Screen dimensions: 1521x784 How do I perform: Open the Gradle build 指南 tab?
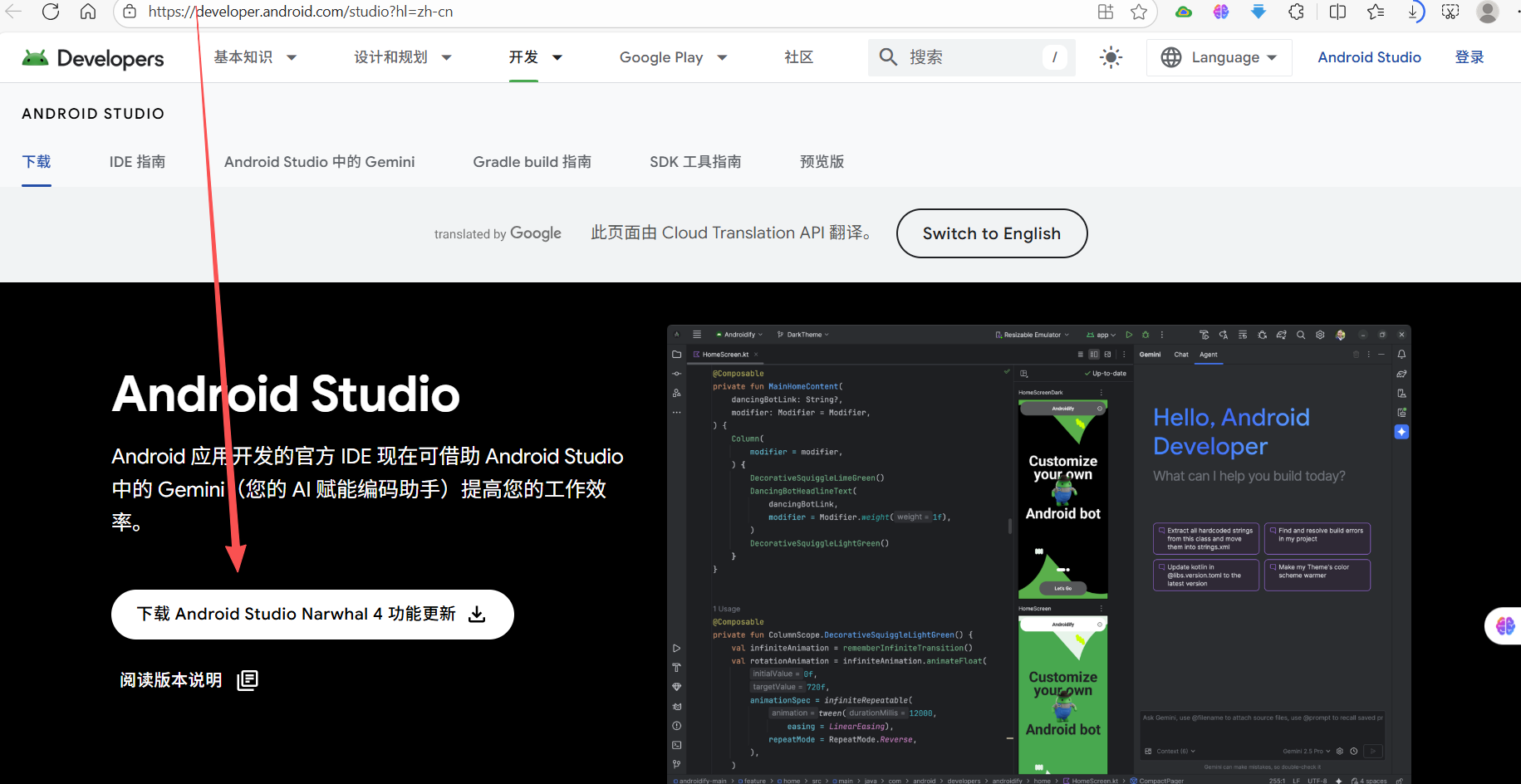click(x=532, y=162)
